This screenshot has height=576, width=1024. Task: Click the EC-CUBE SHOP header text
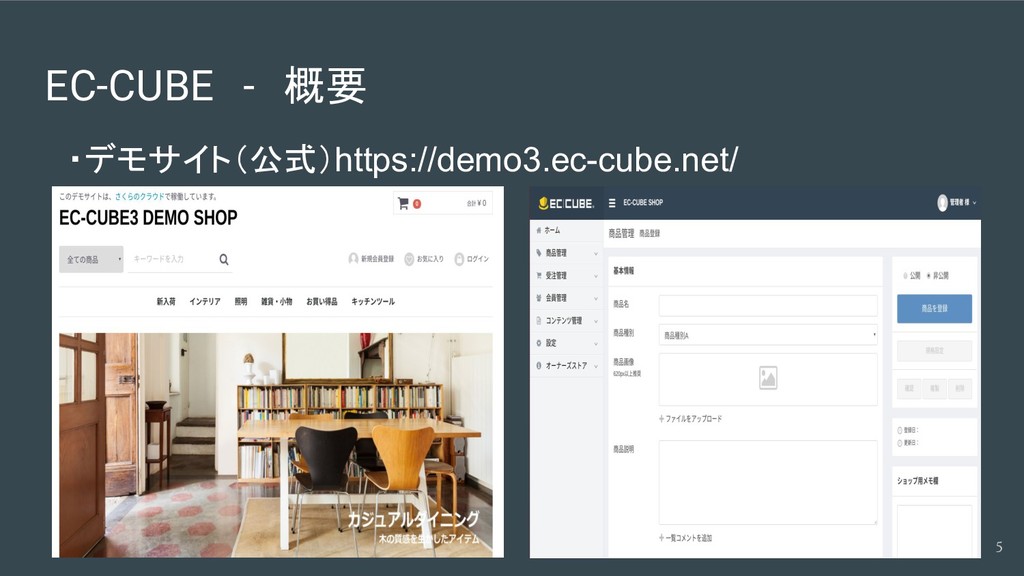(x=643, y=202)
